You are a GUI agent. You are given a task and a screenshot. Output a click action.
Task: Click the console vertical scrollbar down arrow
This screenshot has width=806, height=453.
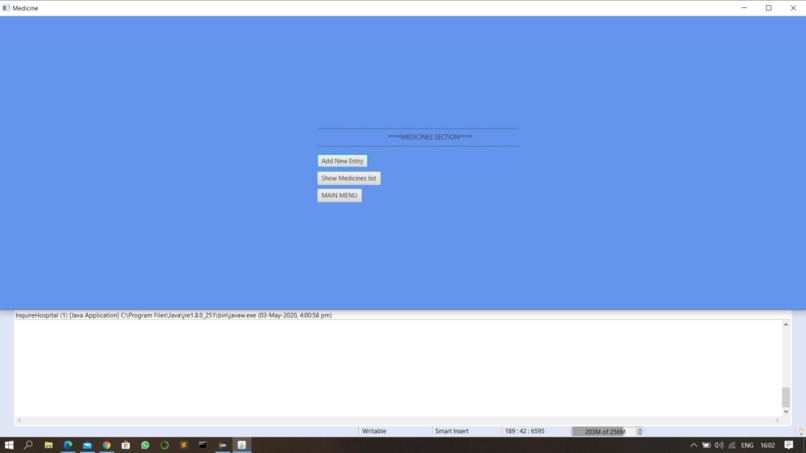tap(785, 411)
